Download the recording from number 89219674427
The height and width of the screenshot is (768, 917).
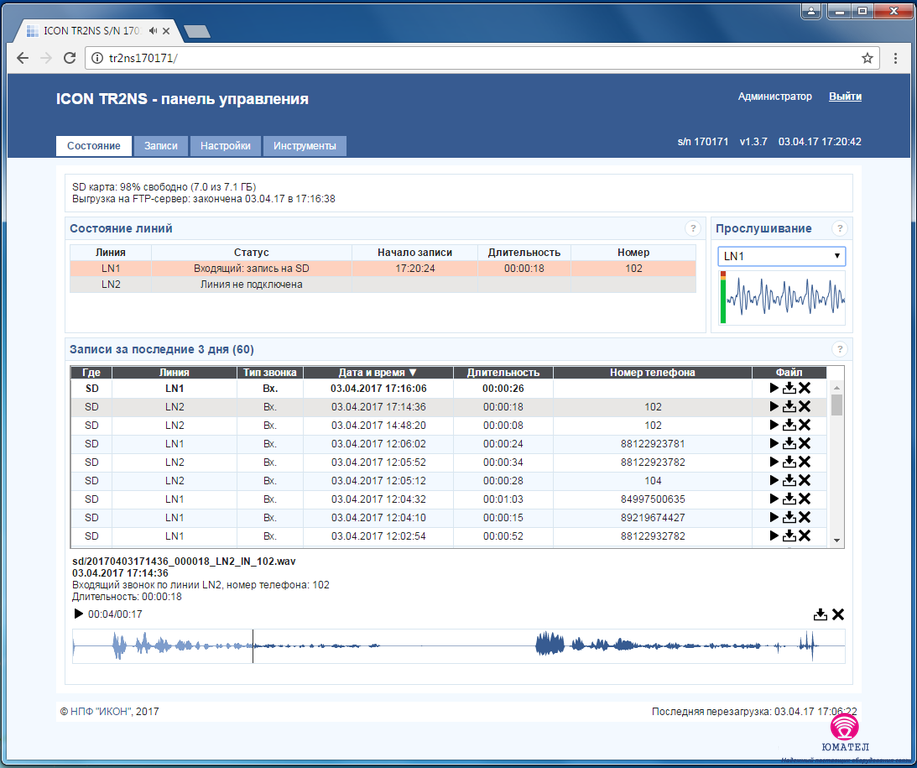tap(789, 518)
